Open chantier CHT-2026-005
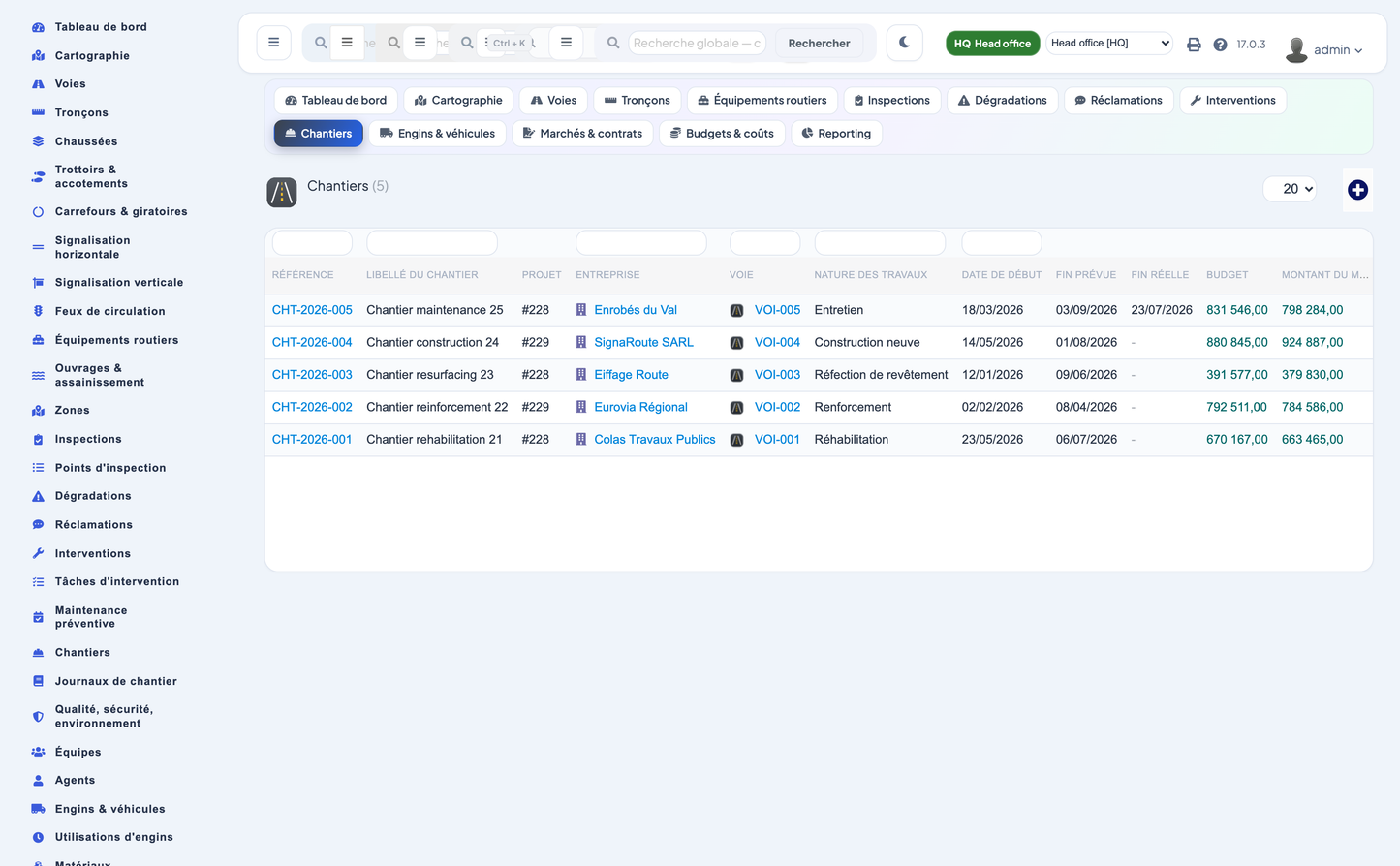The image size is (1400, 866). coord(312,310)
